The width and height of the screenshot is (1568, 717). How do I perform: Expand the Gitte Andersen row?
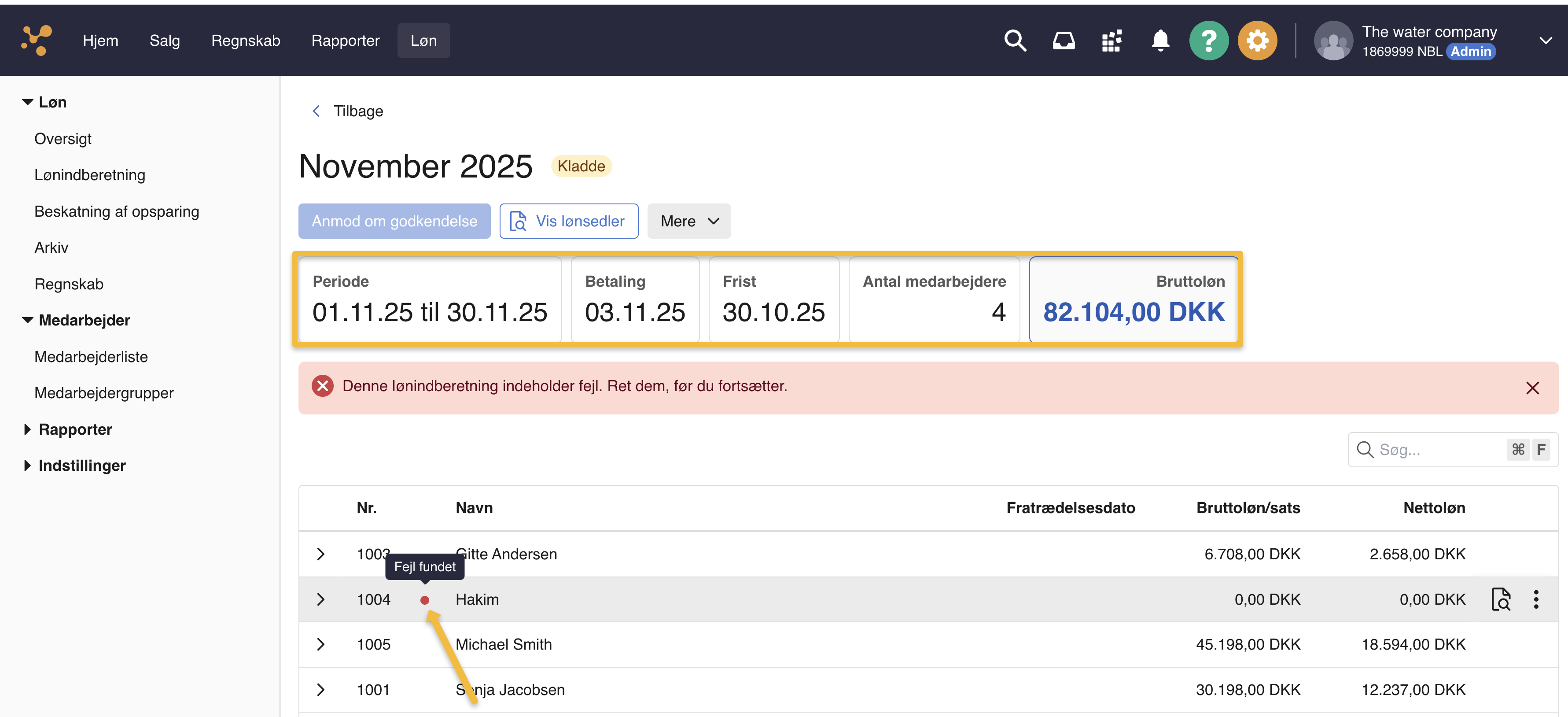point(321,554)
